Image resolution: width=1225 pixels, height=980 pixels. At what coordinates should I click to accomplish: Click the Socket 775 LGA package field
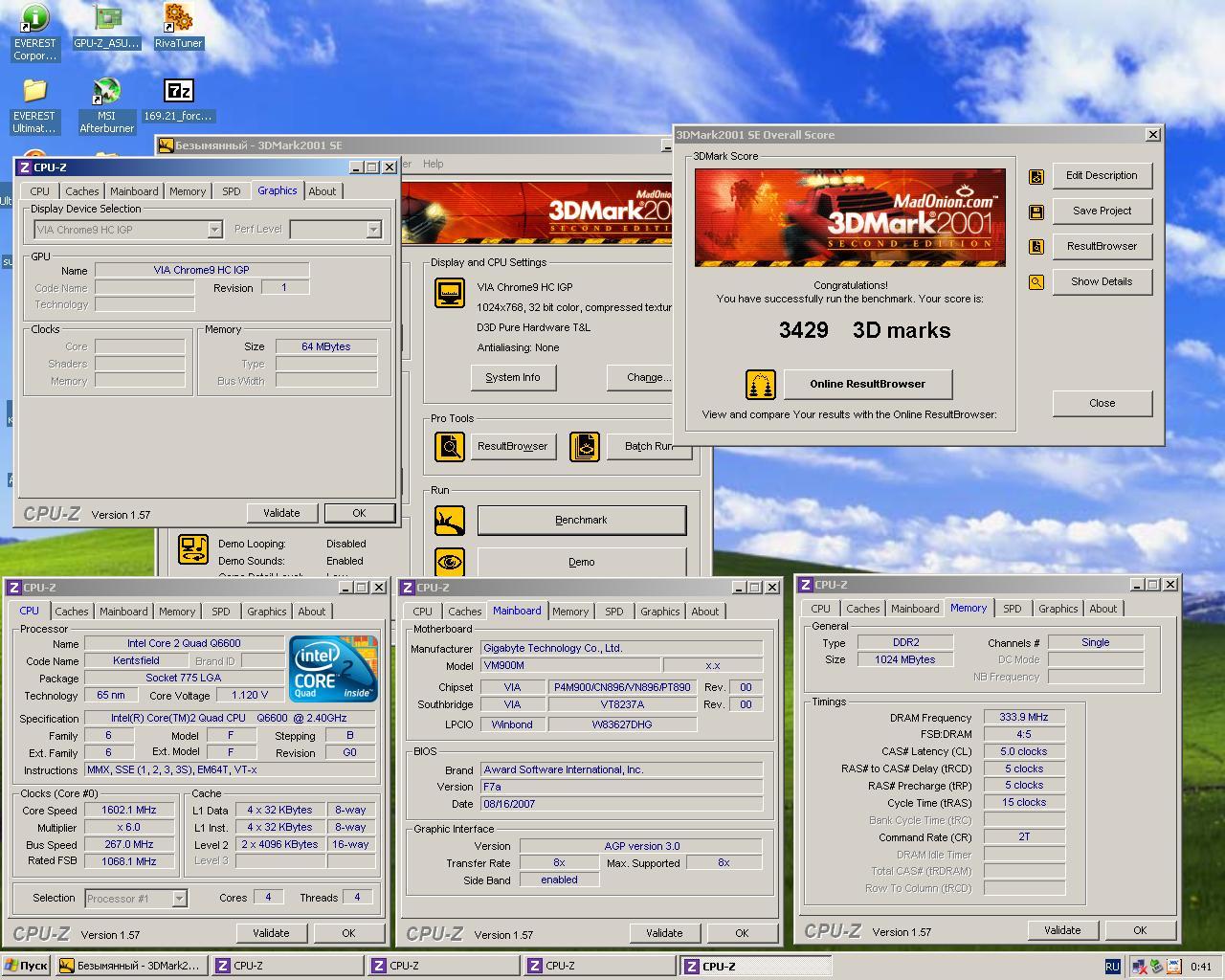coord(184,679)
